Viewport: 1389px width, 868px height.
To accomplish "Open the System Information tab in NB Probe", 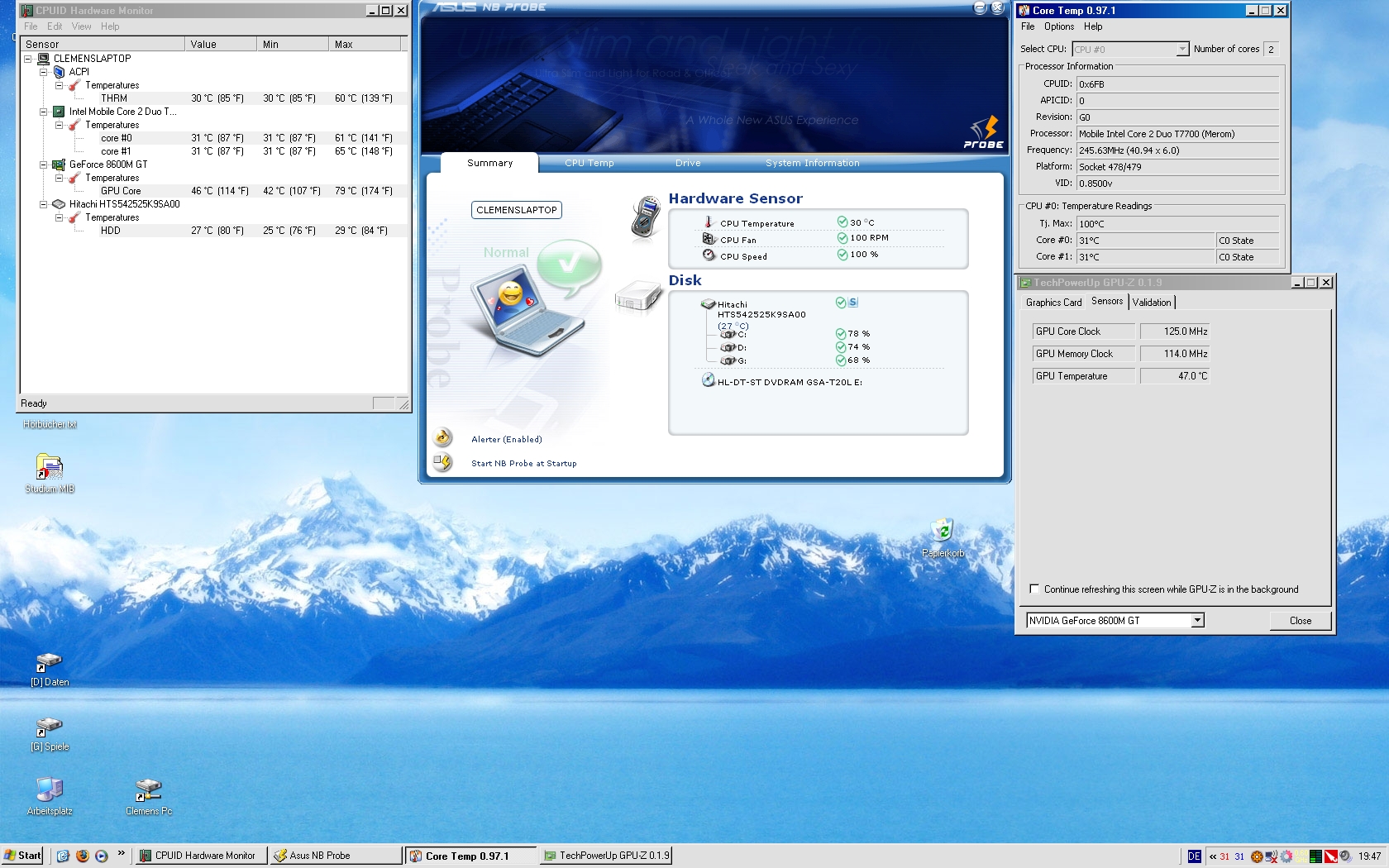I will click(813, 163).
